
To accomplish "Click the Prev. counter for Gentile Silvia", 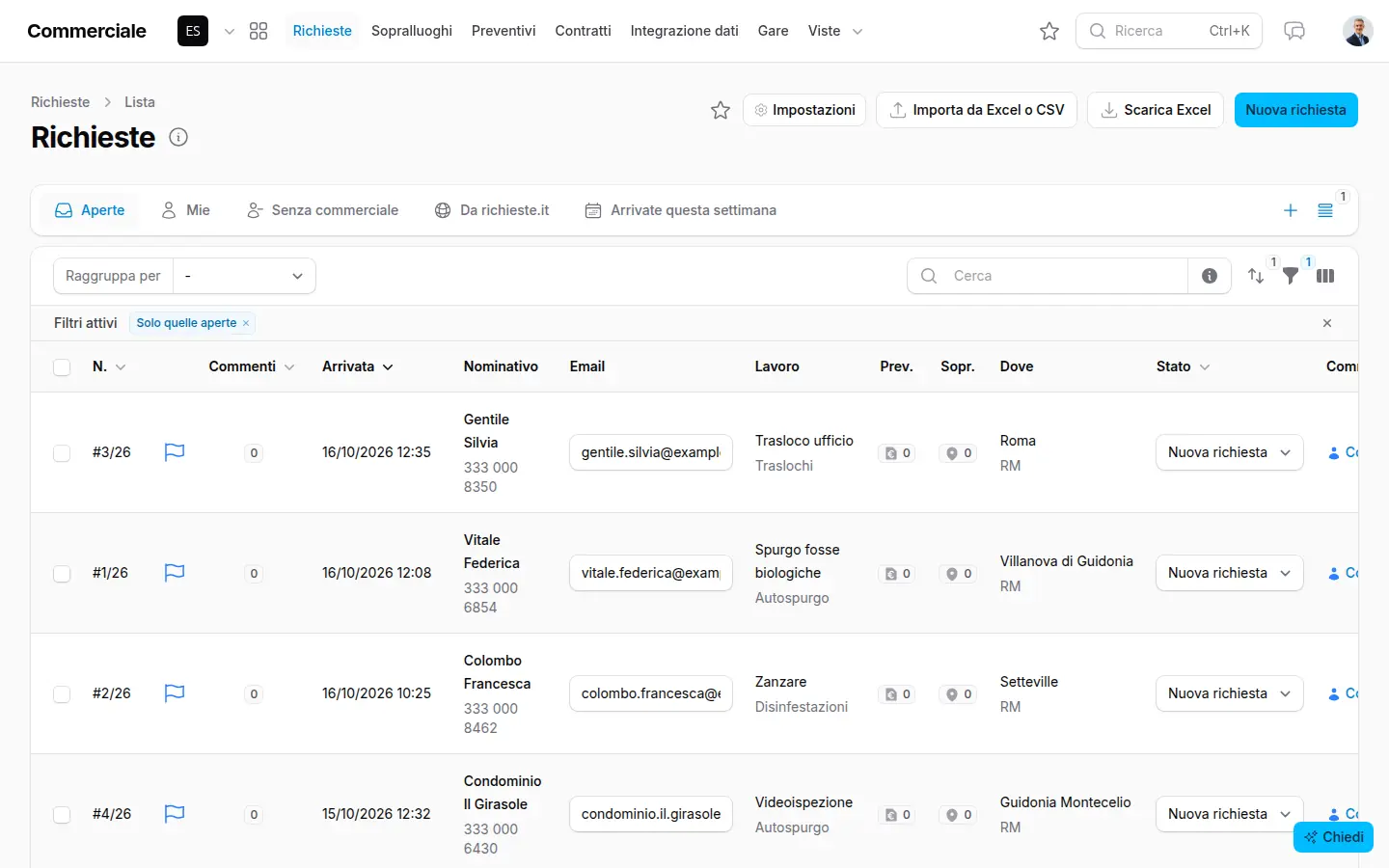I will [898, 453].
